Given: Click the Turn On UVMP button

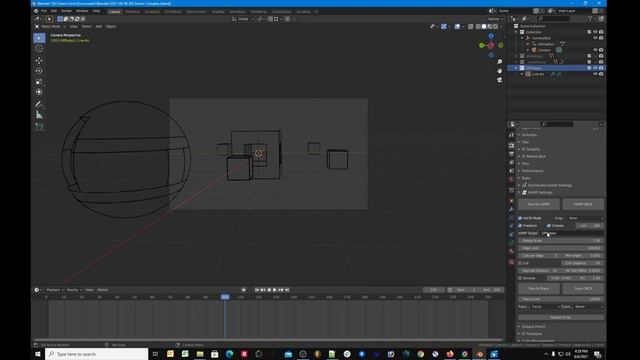Looking at the screenshot, I should coord(539,204).
